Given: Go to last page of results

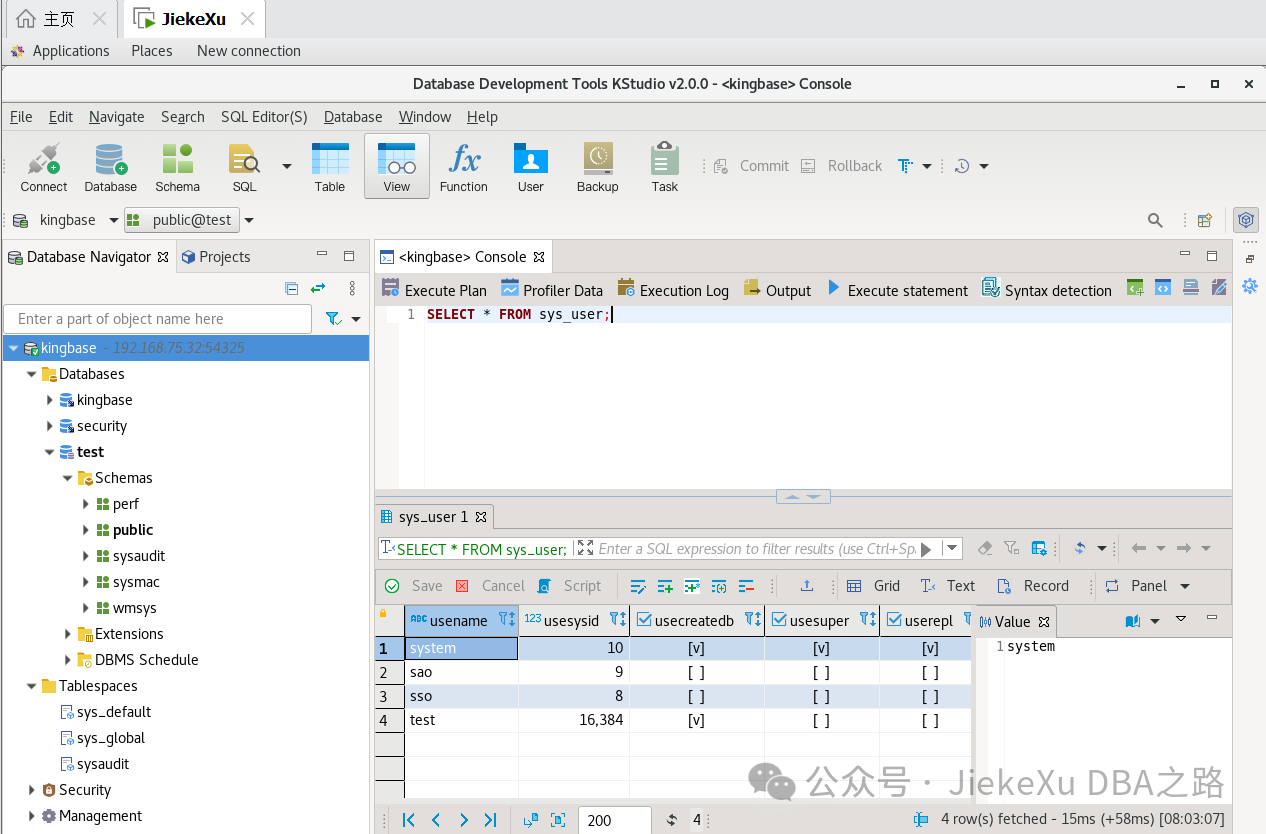Looking at the screenshot, I should coord(490,820).
